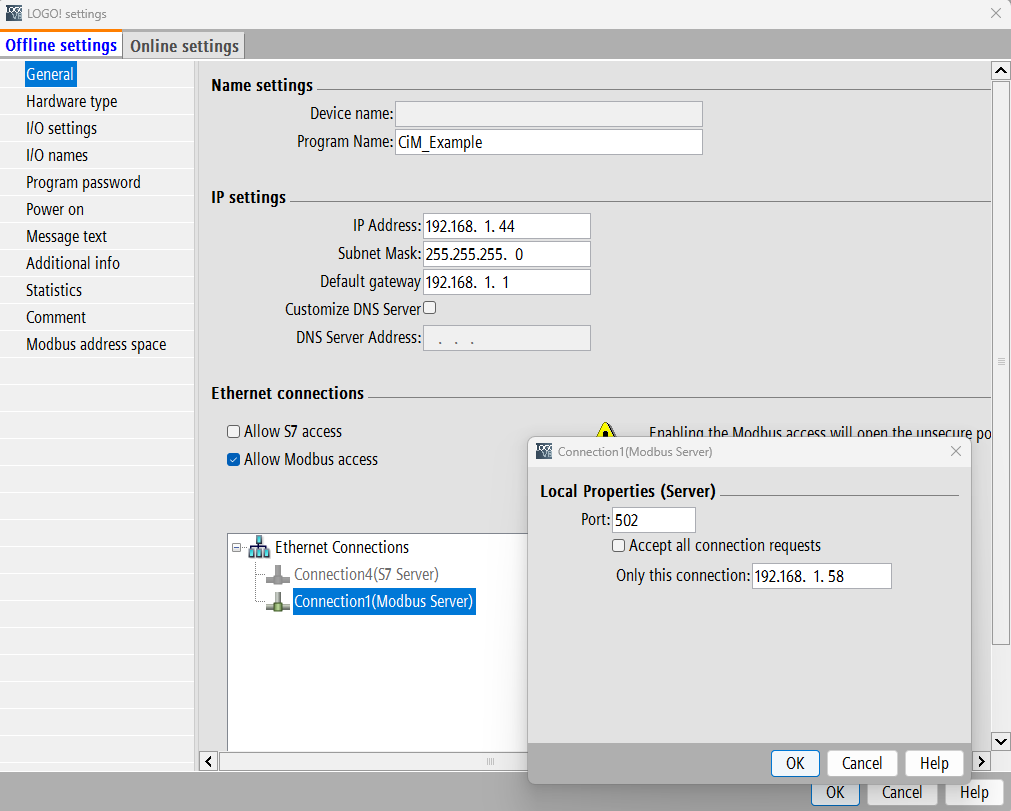Viewport: 1011px width, 811px height.
Task: Select the Hardware type section
Action: (x=72, y=101)
